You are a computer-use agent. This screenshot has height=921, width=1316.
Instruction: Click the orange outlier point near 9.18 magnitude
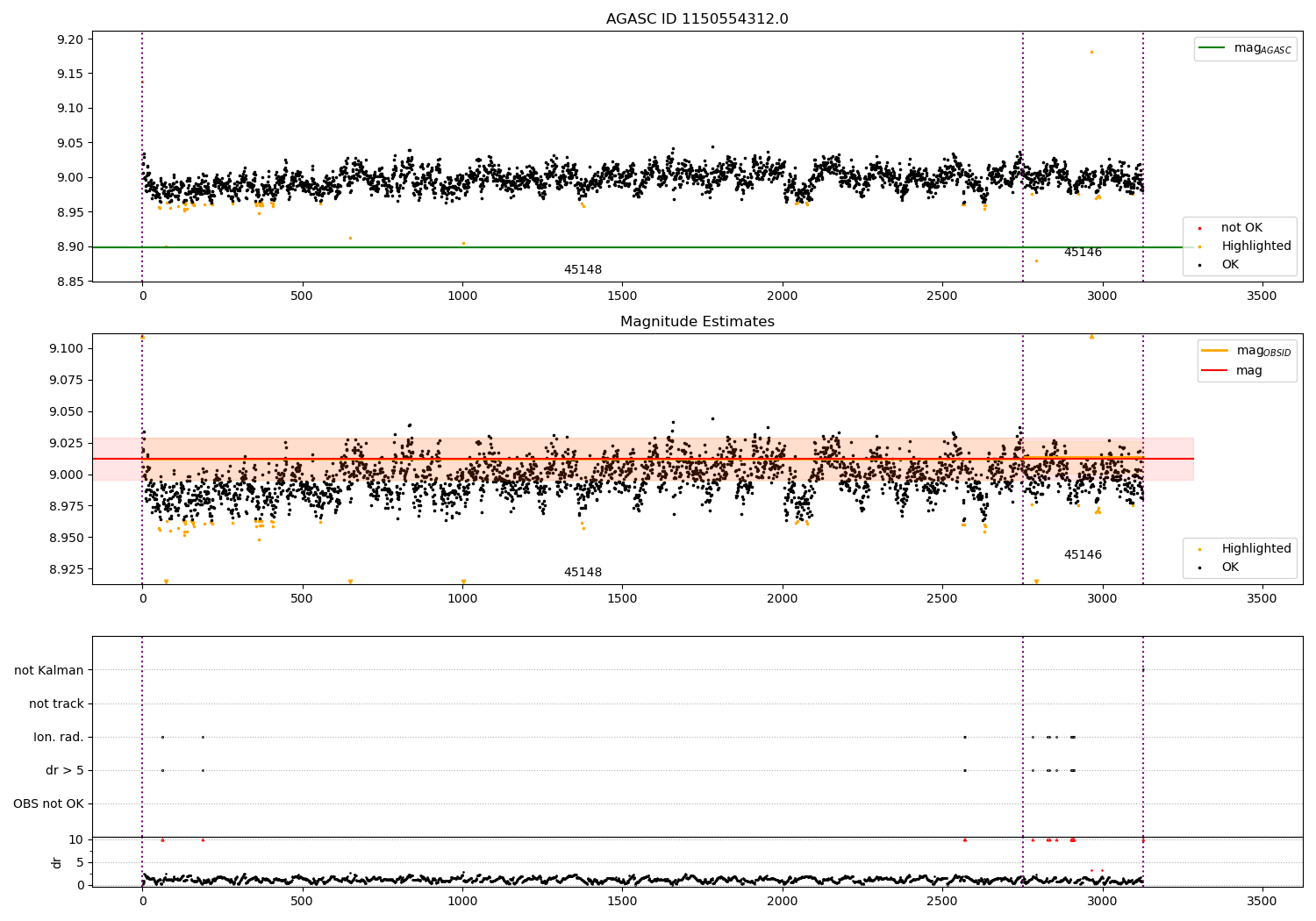pos(1091,52)
